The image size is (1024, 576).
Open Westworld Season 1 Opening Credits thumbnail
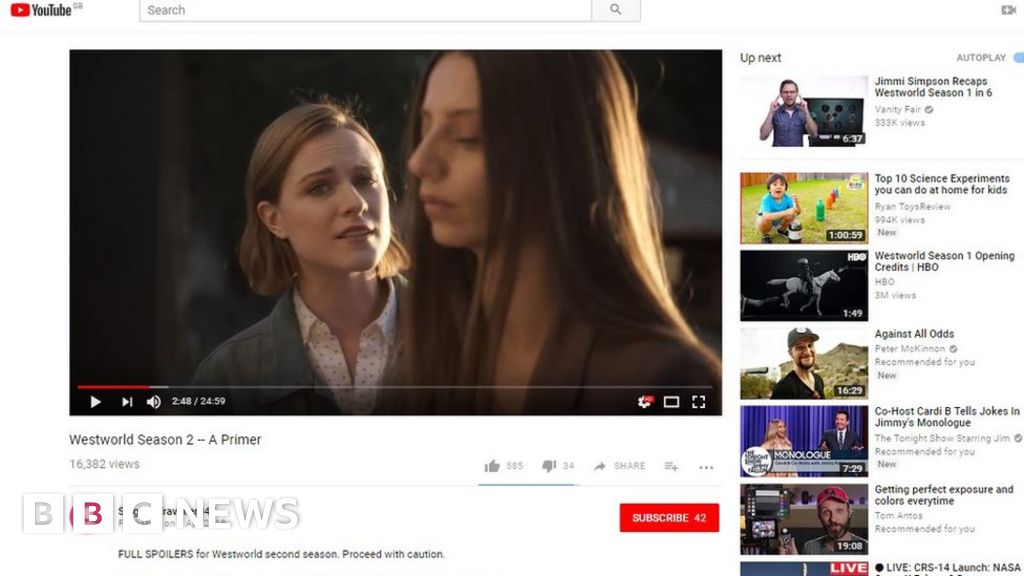[x=804, y=285]
